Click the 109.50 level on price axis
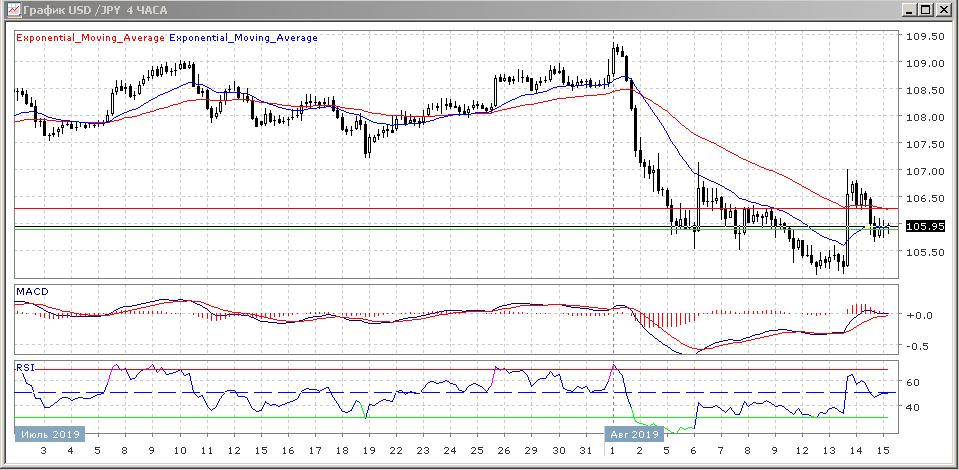This screenshot has height=470, width=959. [x=925, y=36]
